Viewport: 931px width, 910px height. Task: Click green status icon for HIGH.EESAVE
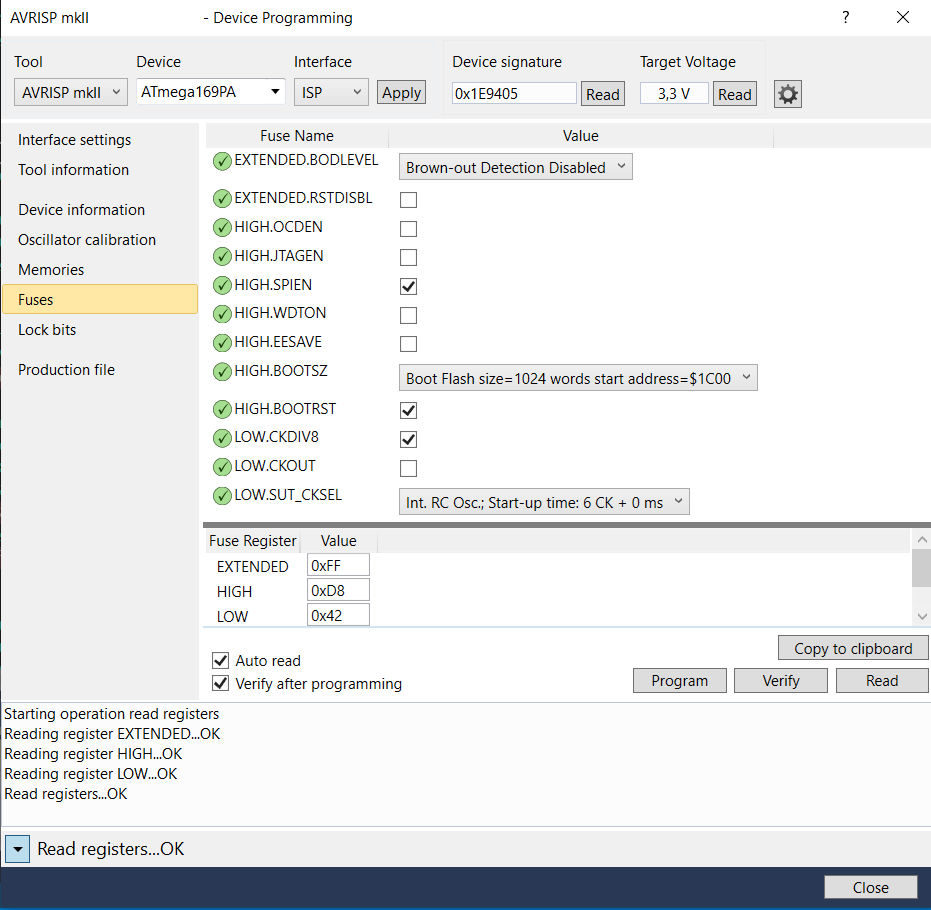click(222, 343)
